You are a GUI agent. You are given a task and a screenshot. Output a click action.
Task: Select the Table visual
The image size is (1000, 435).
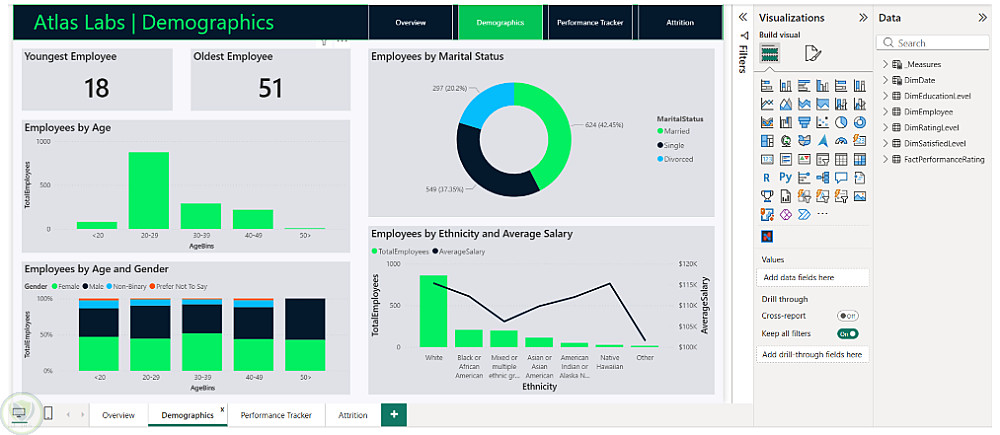pos(841,159)
